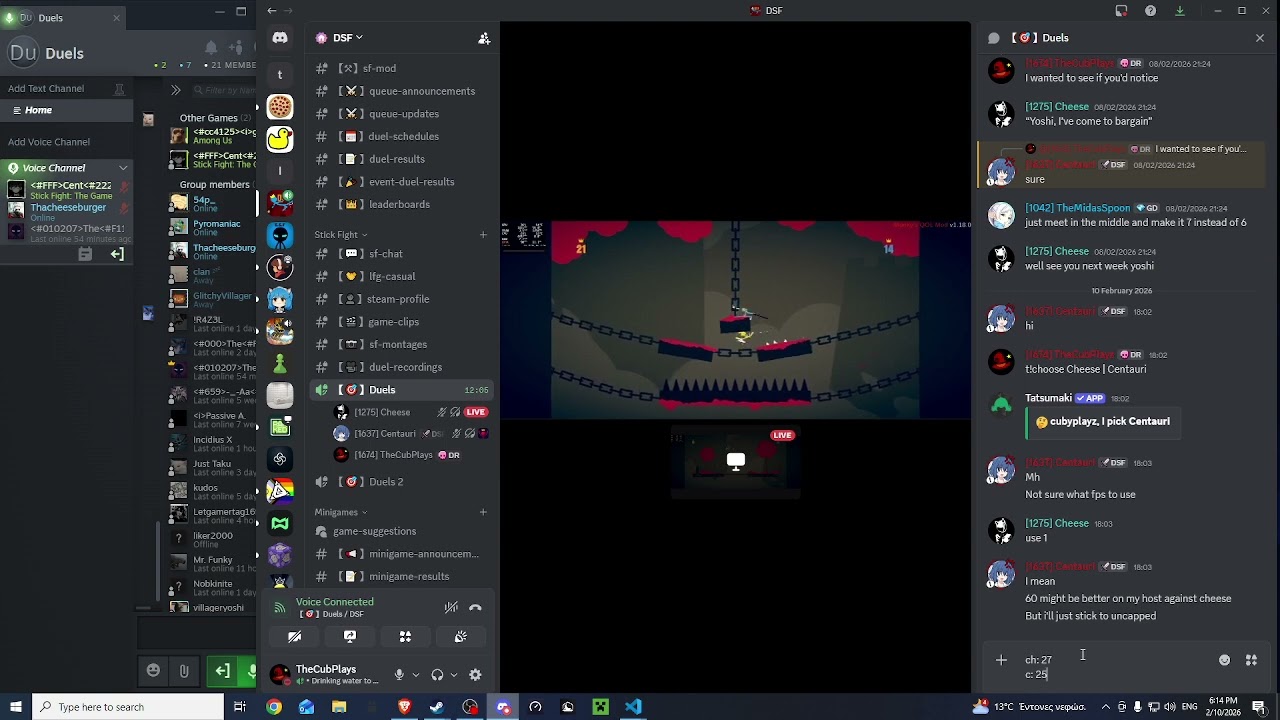Open Discord help icon in title bar
Image resolution: width=1280 pixels, height=720 pixels.
(x=1151, y=11)
